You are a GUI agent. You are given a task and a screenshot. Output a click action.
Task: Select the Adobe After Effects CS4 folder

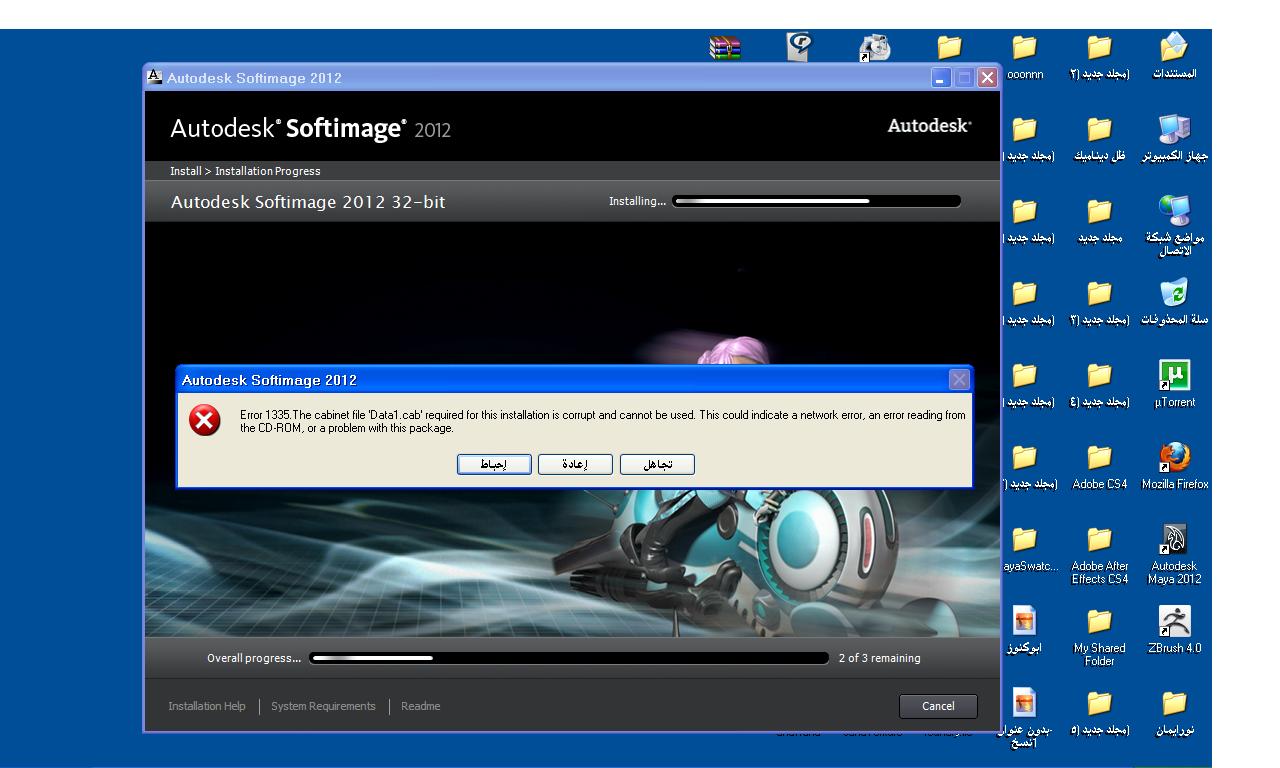click(x=1099, y=555)
